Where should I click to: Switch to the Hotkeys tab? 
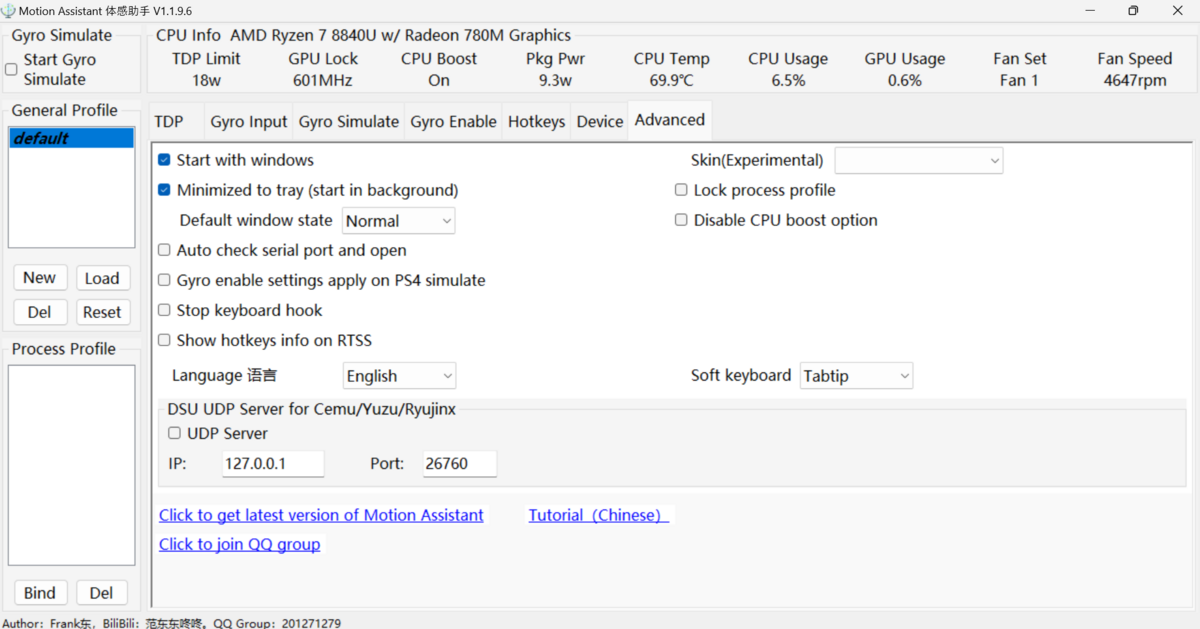coord(536,122)
